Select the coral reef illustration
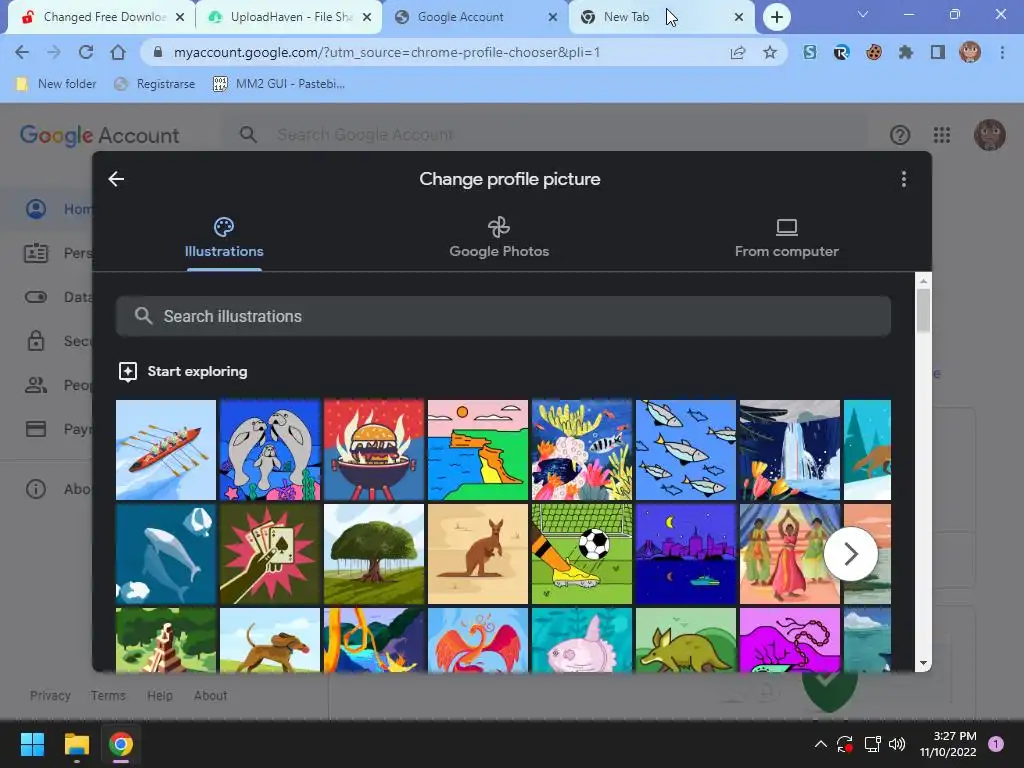Screen dimensions: 1024x768 point(582,450)
